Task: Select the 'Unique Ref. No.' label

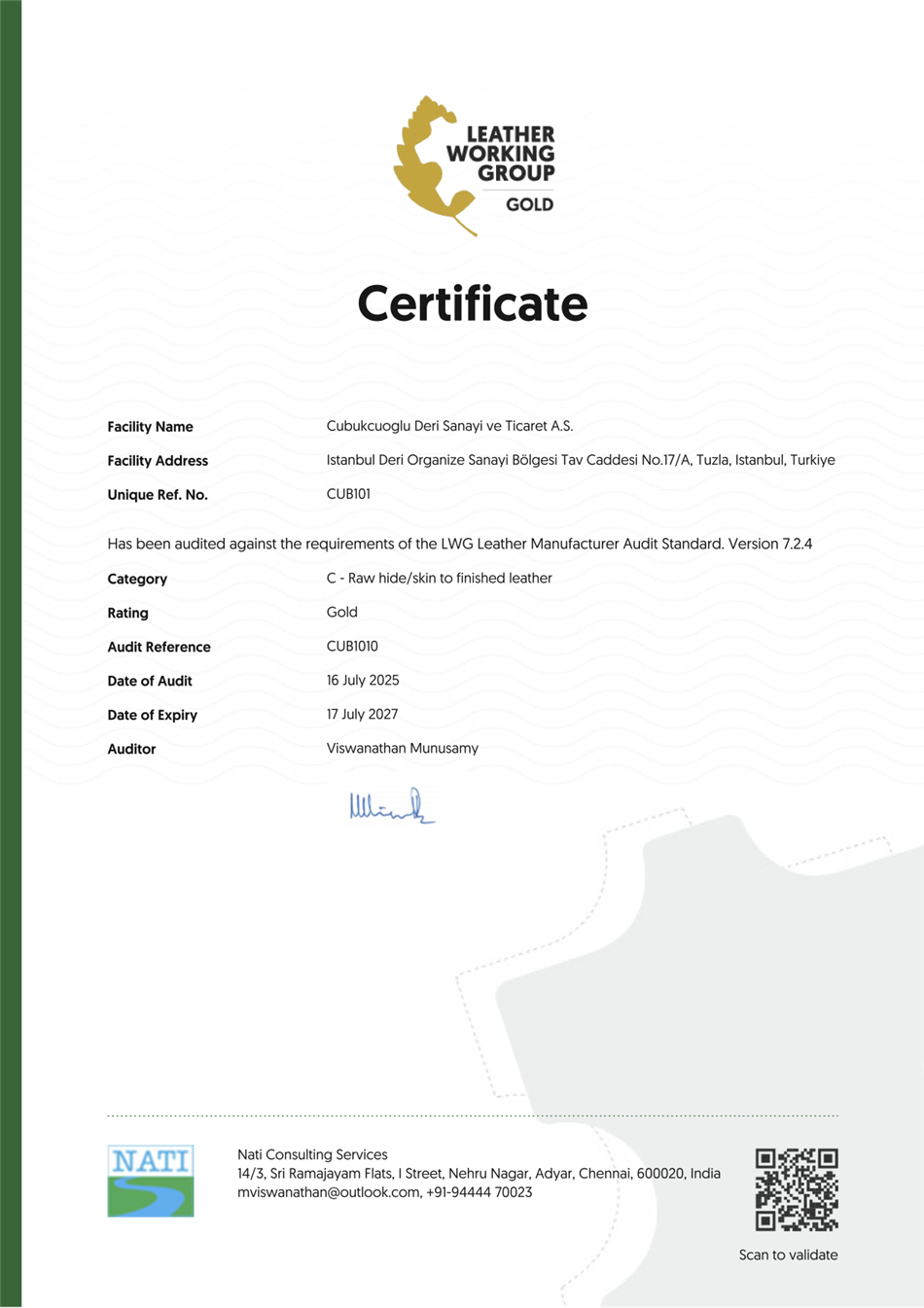Action: [158, 495]
